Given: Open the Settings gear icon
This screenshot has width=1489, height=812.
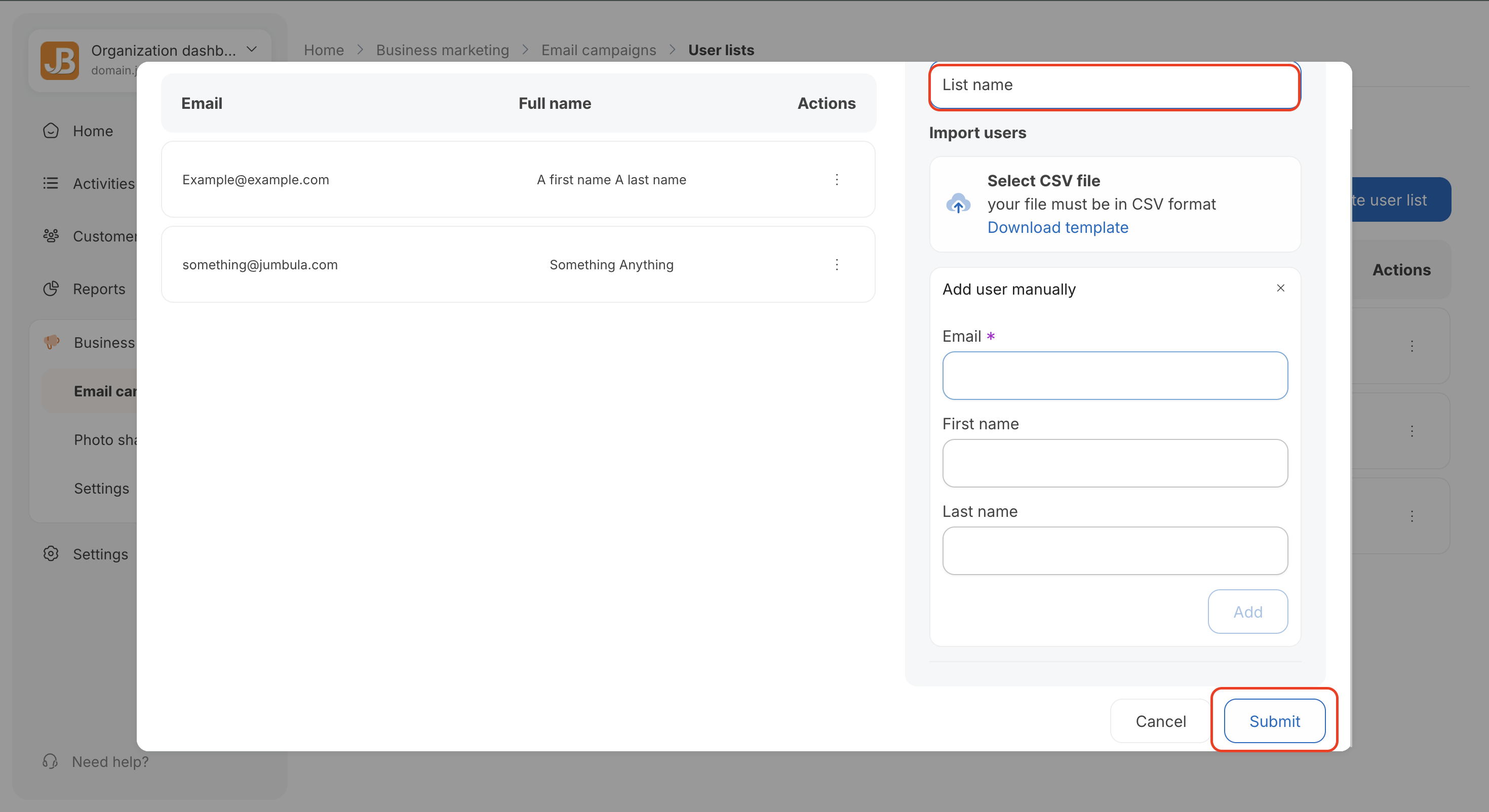Looking at the screenshot, I should tap(51, 553).
